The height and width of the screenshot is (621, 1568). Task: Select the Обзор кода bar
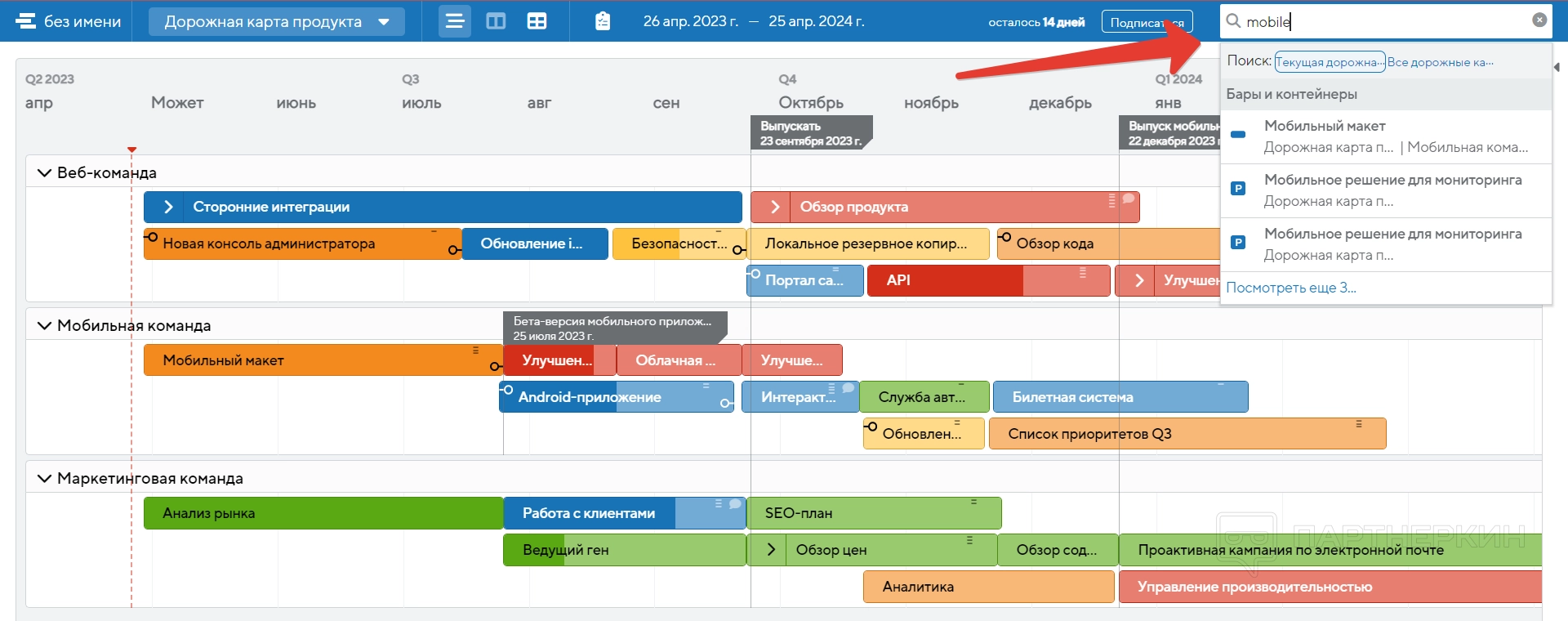tap(1108, 243)
